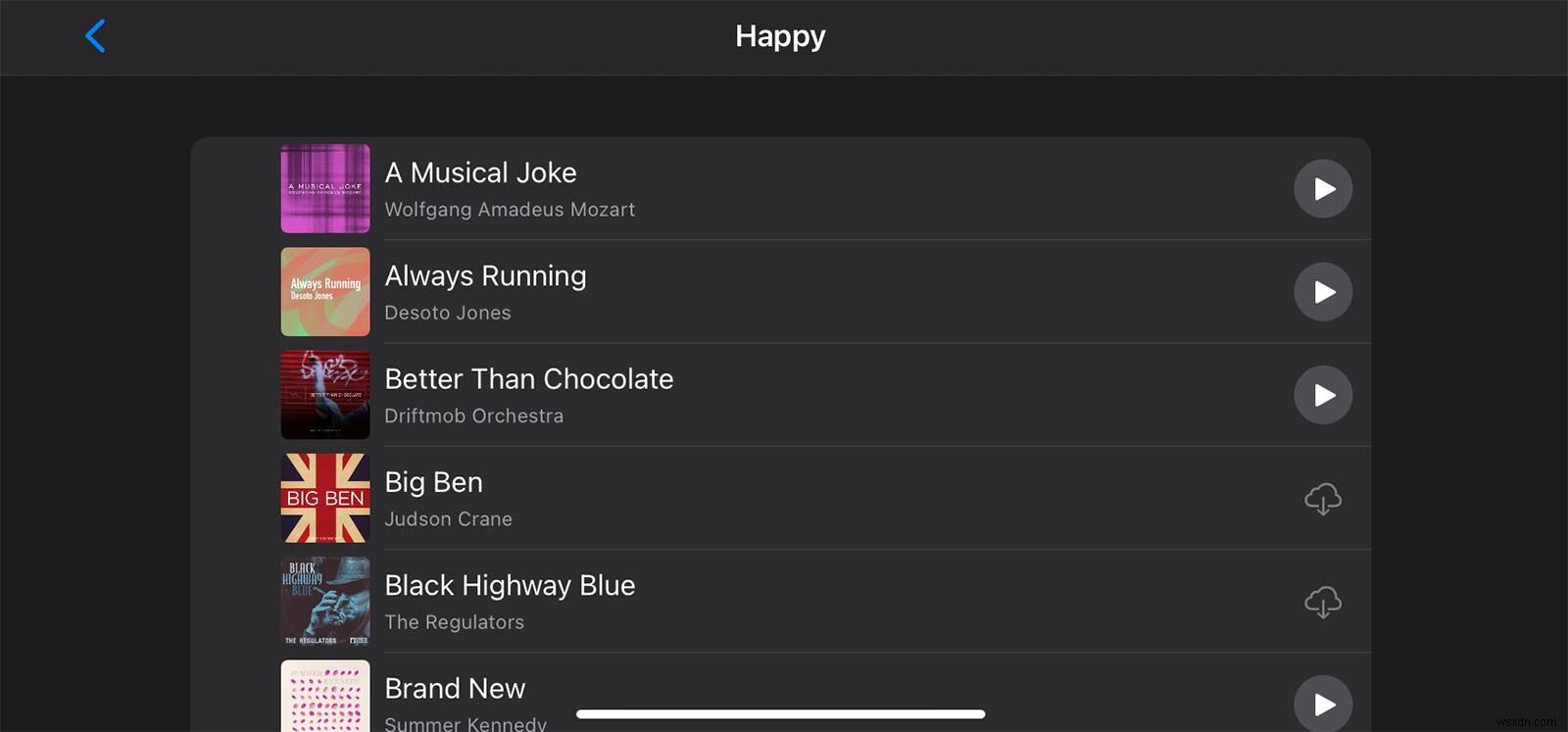The image size is (1568, 732).
Task: Open the Brand New album artwork
Action: click(x=324, y=698)
